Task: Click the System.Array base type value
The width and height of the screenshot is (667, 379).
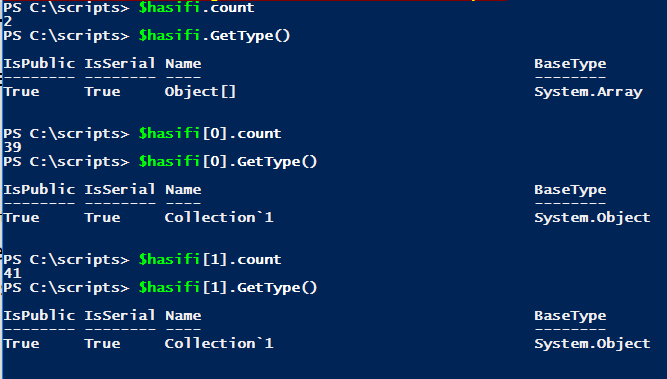Action: point(588,92)
